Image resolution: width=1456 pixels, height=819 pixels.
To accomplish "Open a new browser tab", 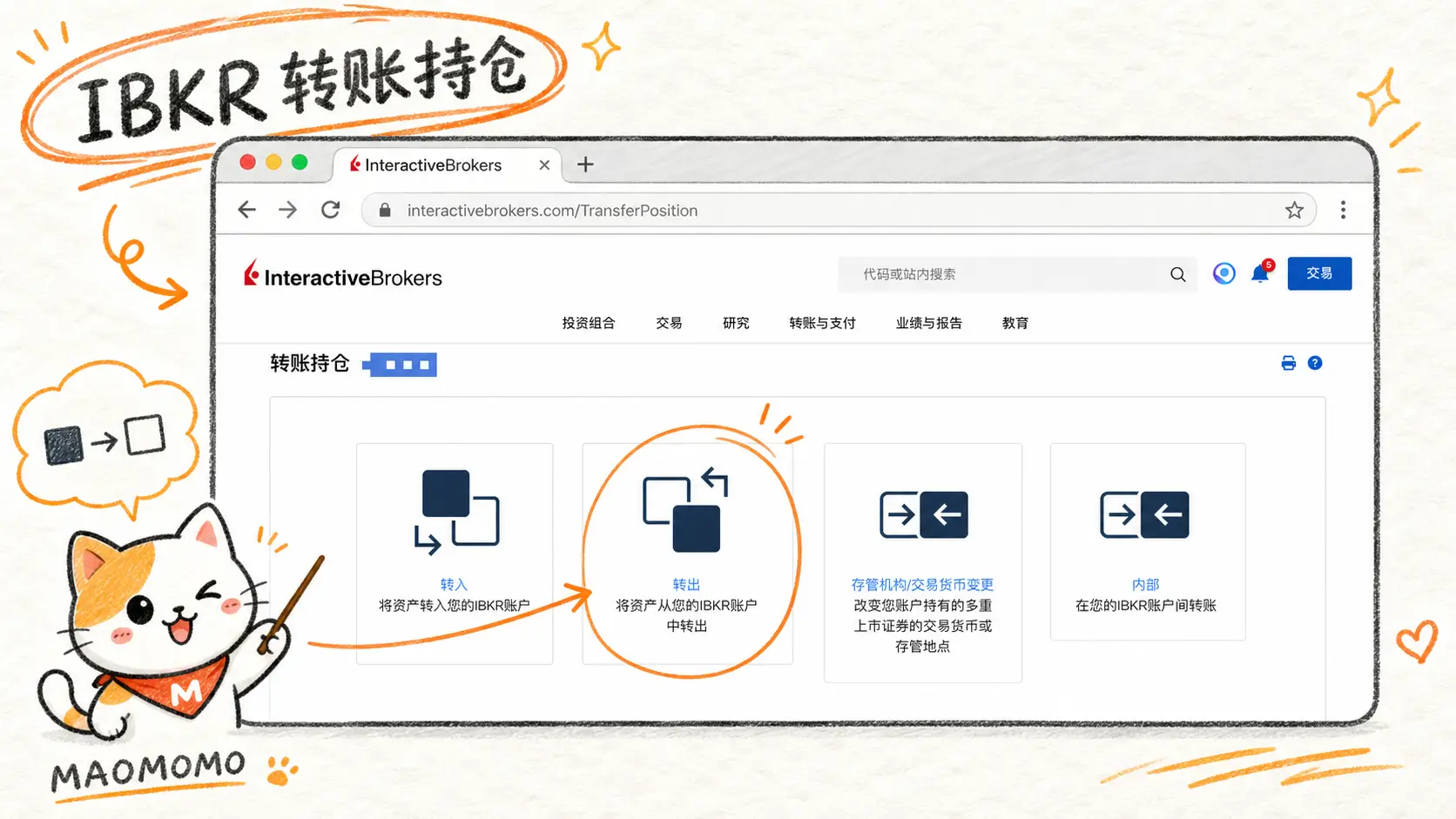I will 585,164.
